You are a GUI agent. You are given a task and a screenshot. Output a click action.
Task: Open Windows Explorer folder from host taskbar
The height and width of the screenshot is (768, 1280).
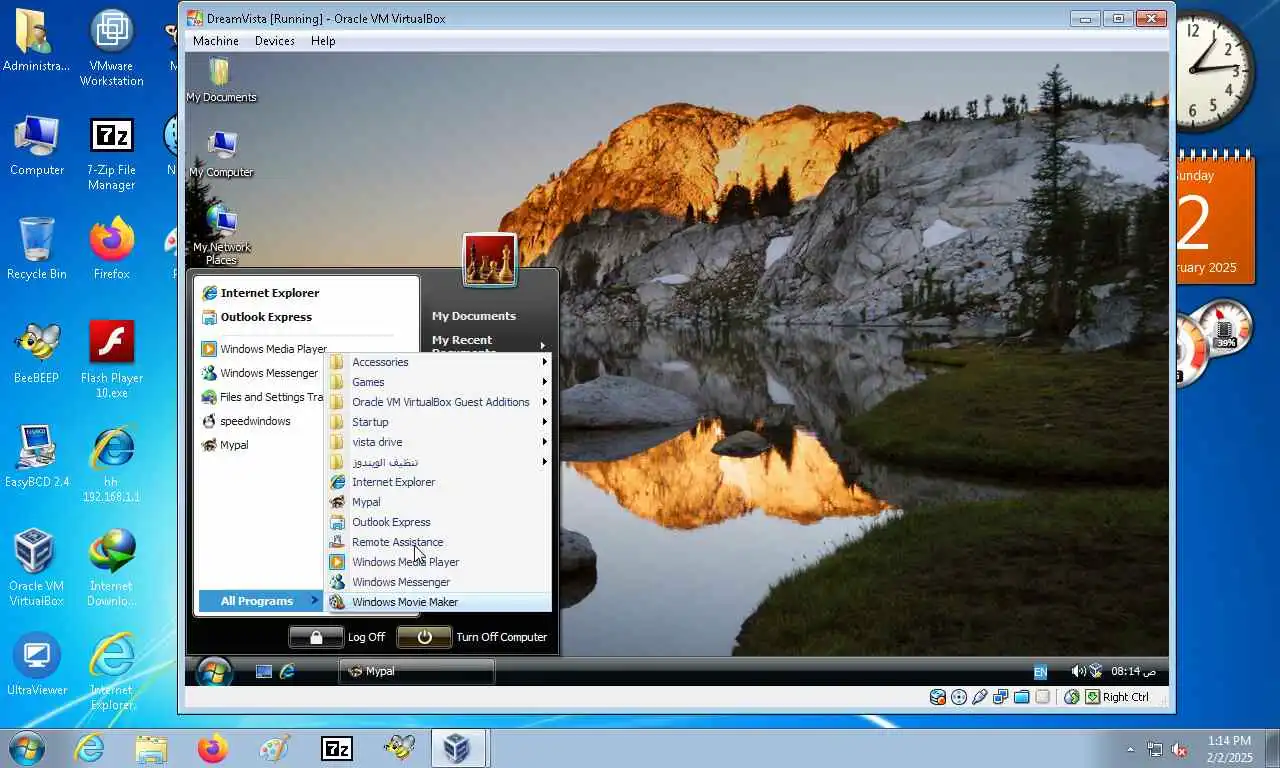pos(151,748)
